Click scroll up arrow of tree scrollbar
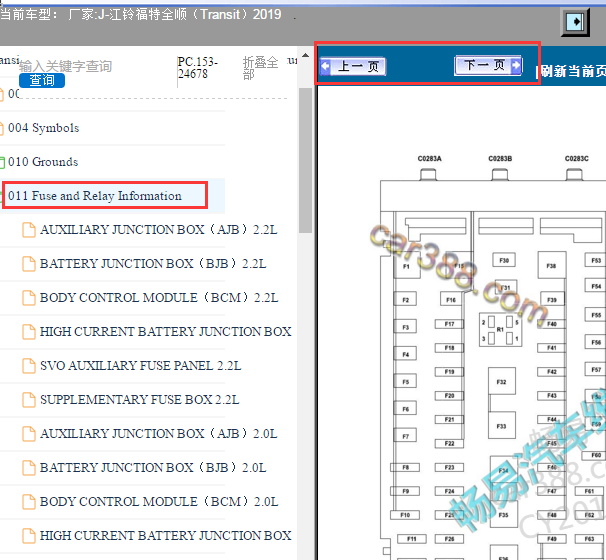Image resolution: width=606 pixels, height=560 pixels. [305, 55]
